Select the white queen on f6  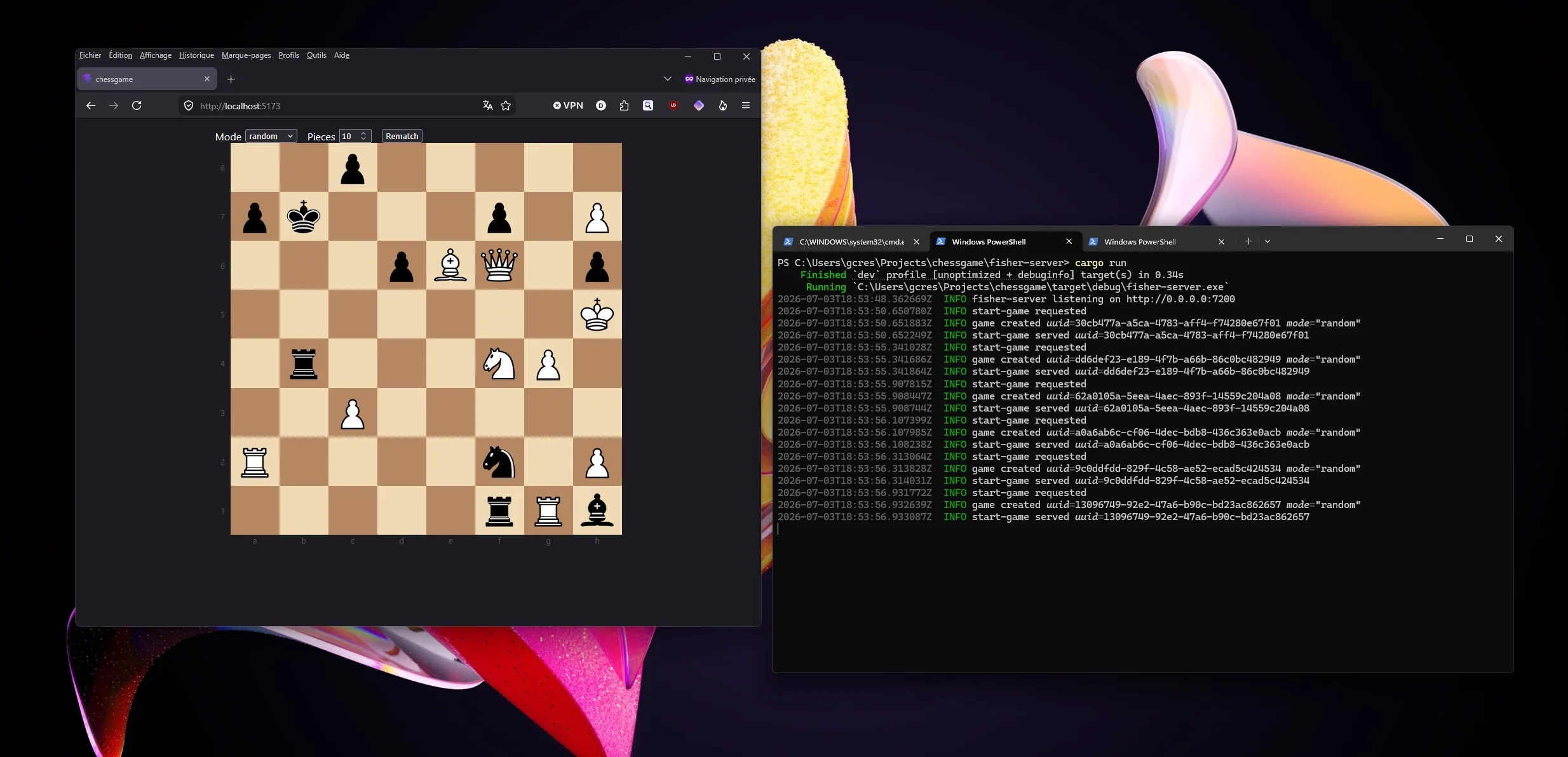[x=499, y=265]
